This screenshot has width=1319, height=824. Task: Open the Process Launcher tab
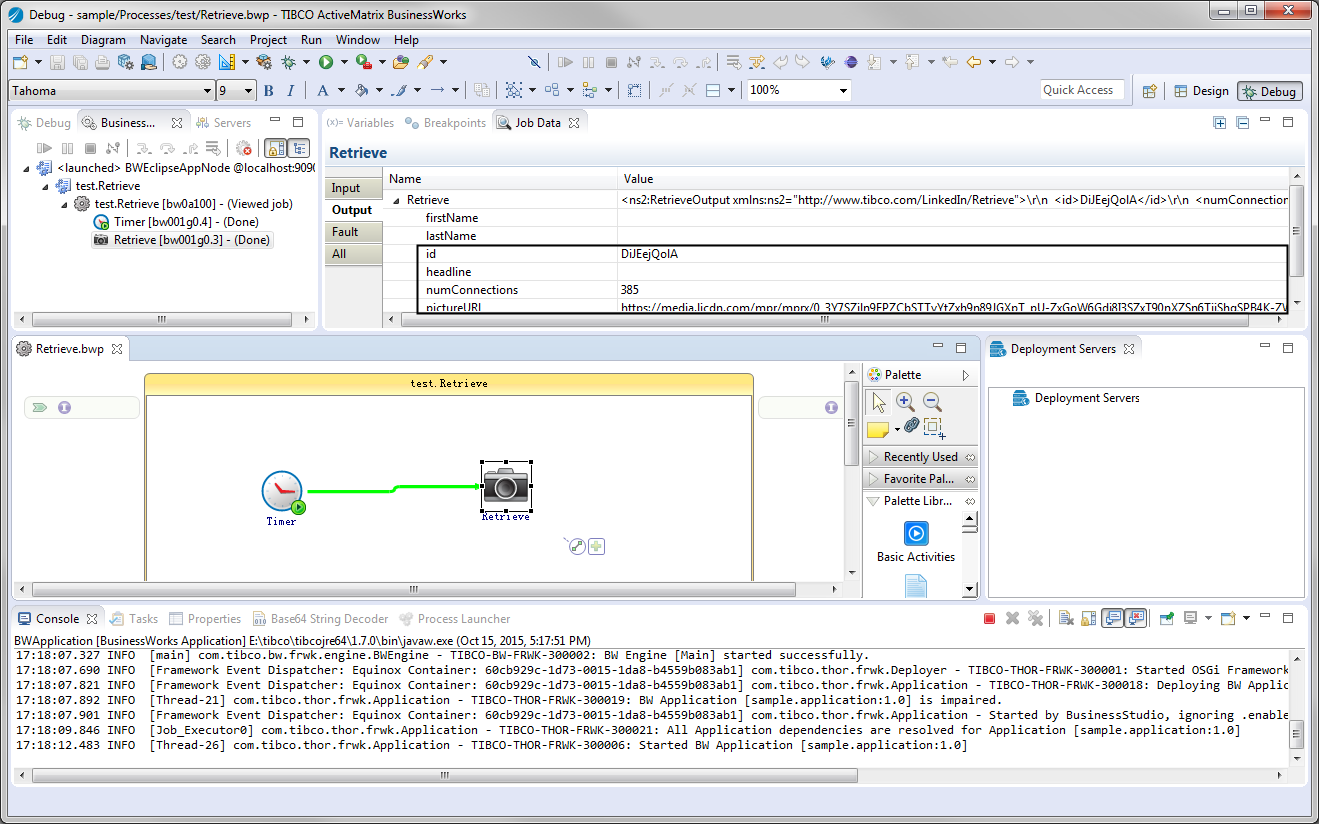(455, 619)
